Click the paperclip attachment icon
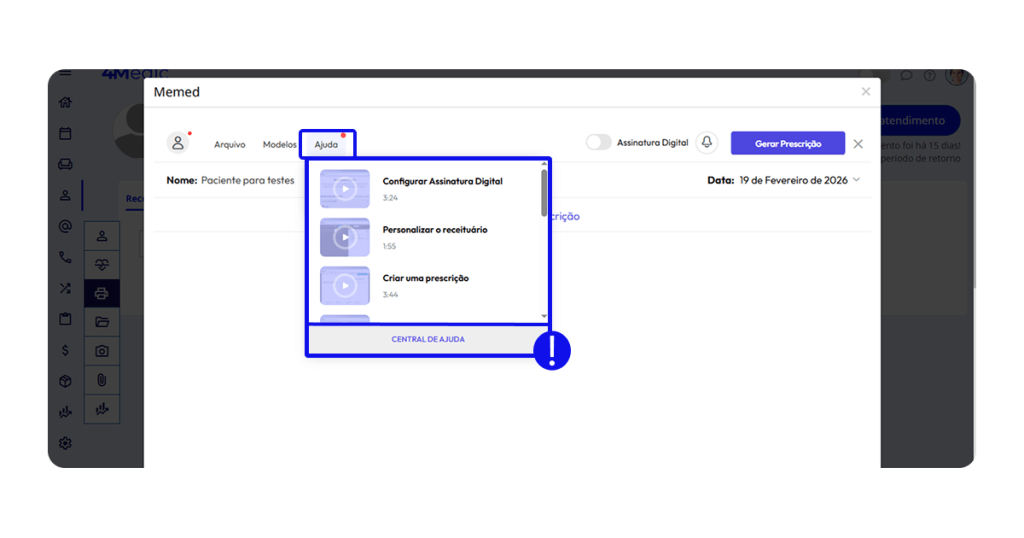This screenshot has width=1024, height=538. point(102,380)
